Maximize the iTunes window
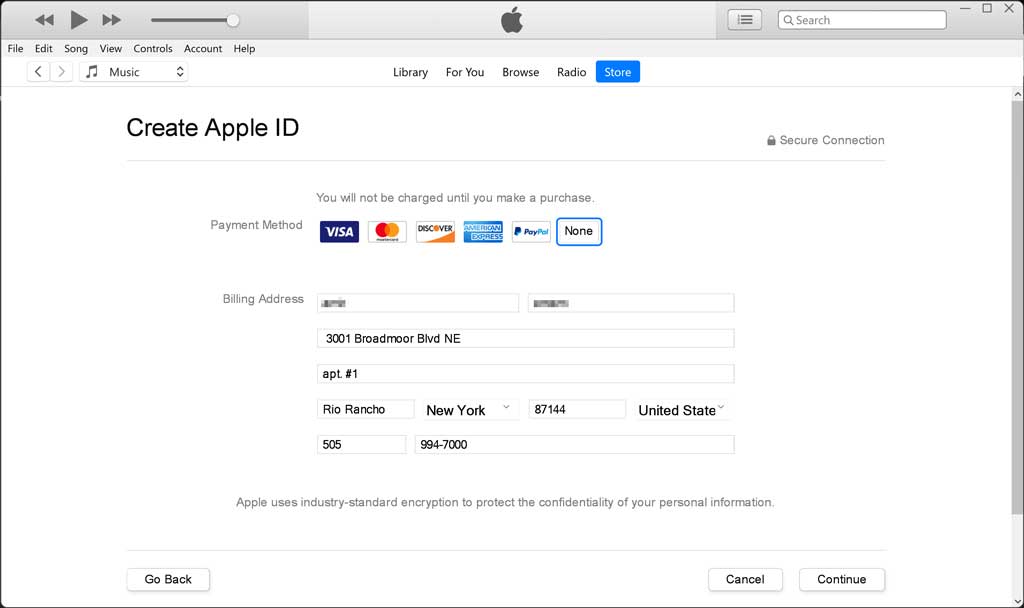The image size is (1024, 608). (987, 8)
